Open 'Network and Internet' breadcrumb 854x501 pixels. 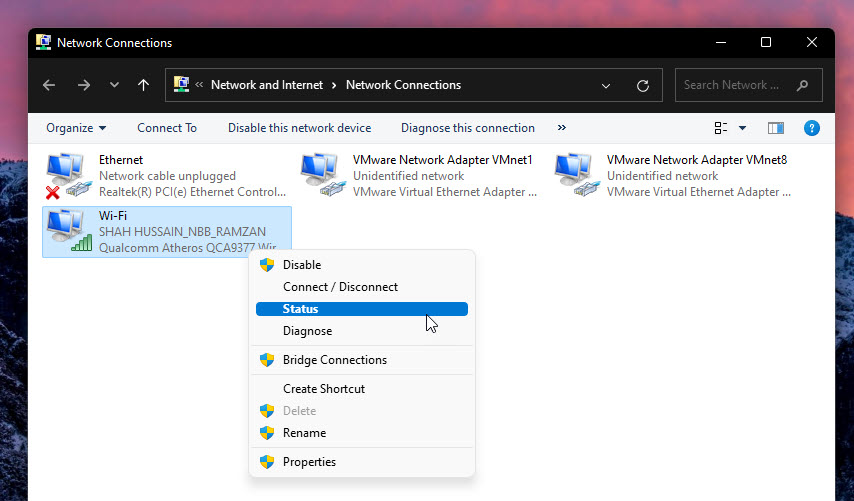pos(267,85)
